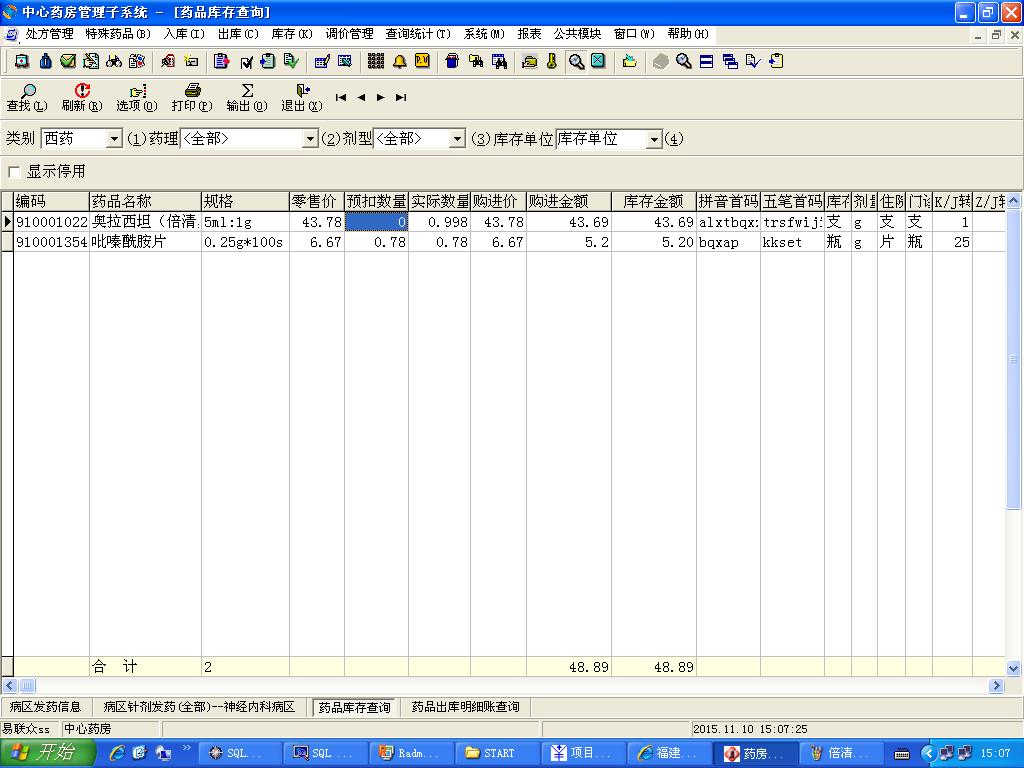Go to next record arrow

pos(381,97)
